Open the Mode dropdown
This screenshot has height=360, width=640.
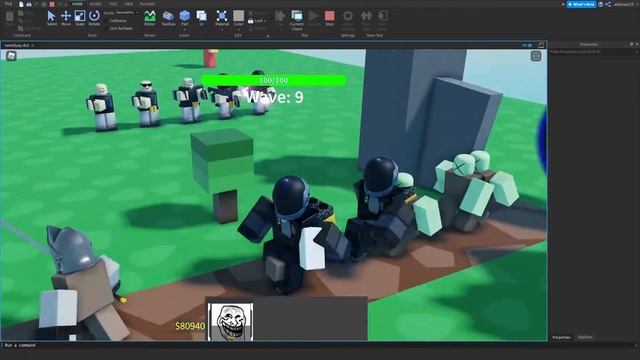click(x=127, y=13)
